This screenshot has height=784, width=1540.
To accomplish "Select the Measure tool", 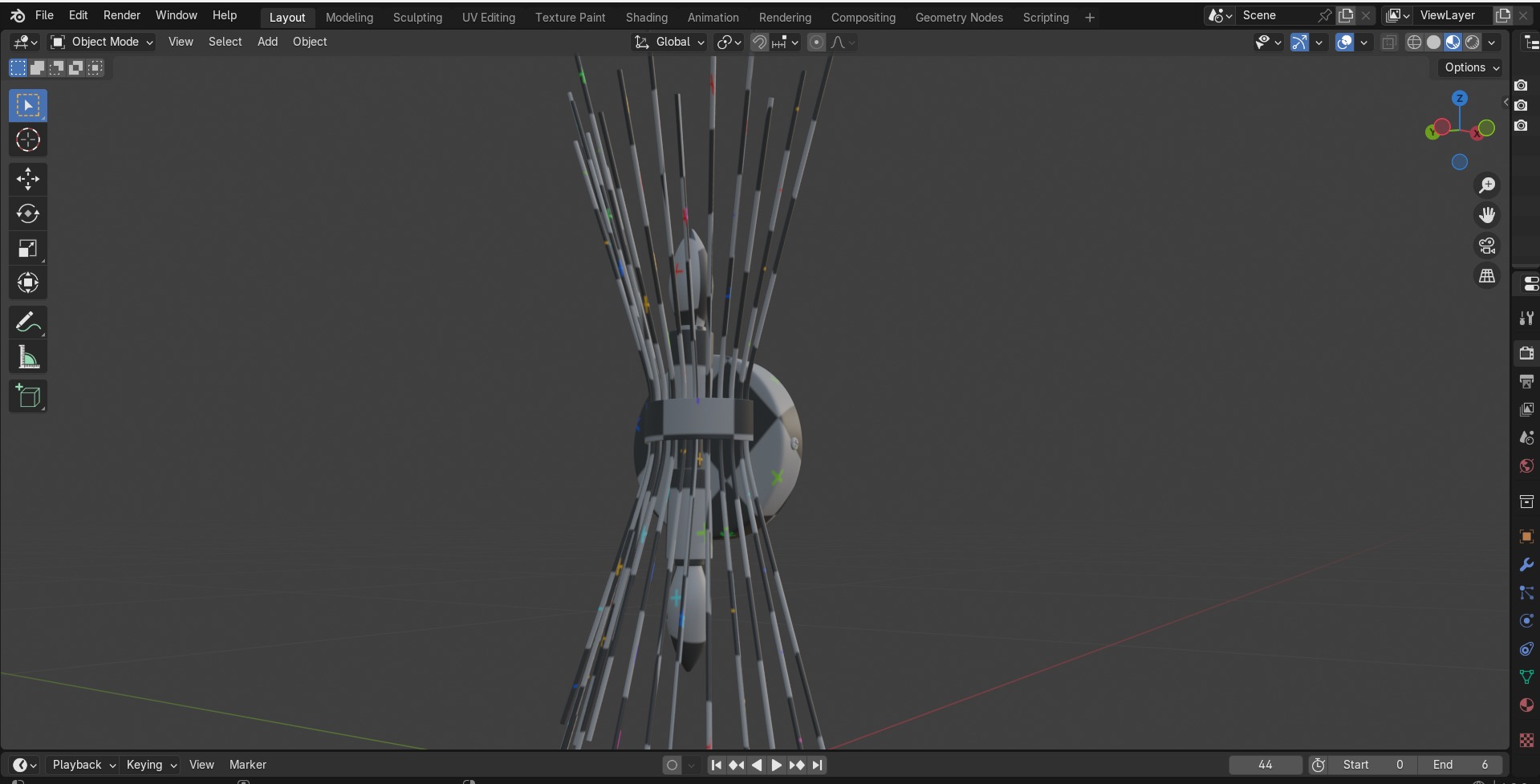I will point(28,357).
